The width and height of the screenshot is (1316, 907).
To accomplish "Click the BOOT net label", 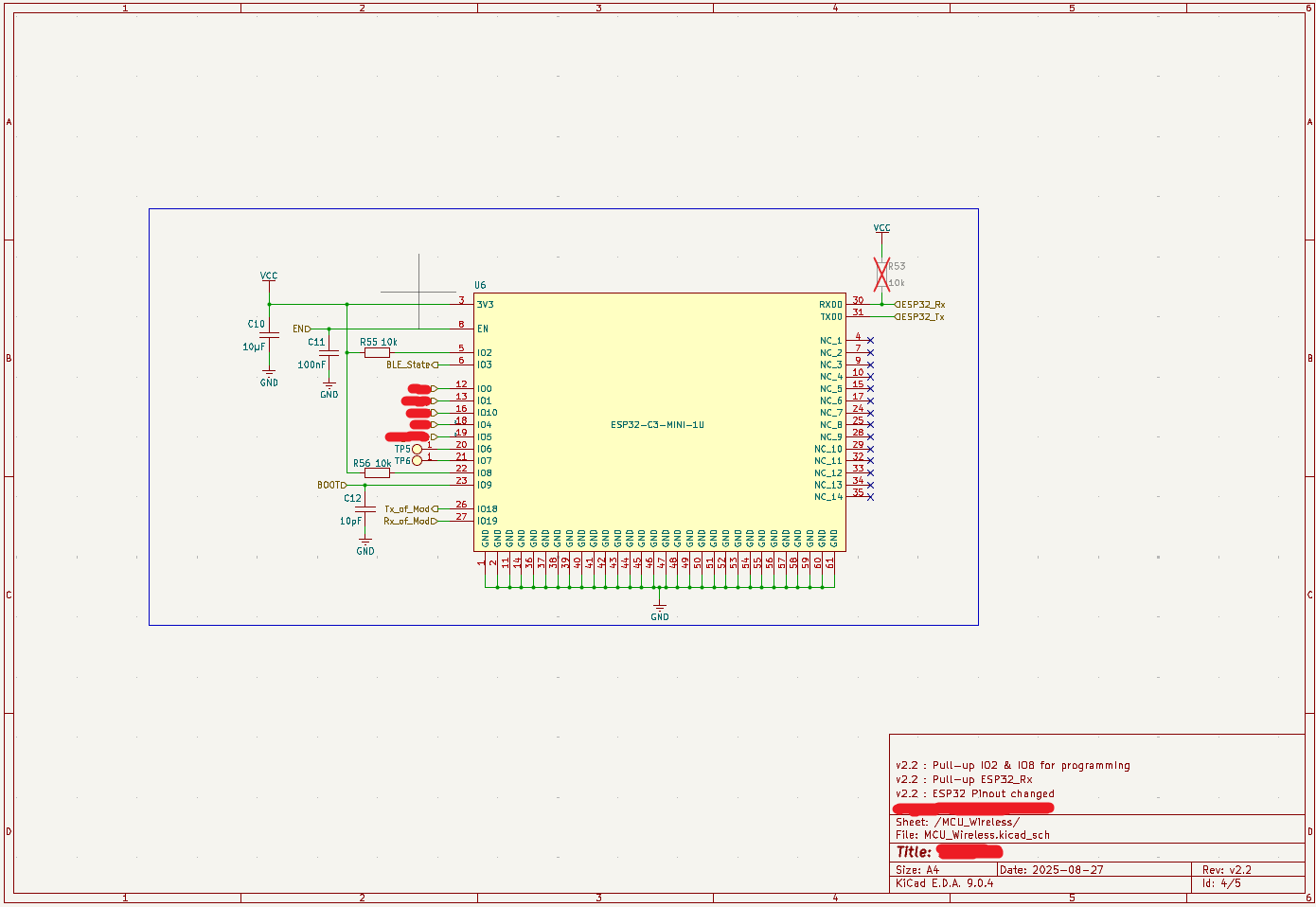I will (x=331, y=485).
